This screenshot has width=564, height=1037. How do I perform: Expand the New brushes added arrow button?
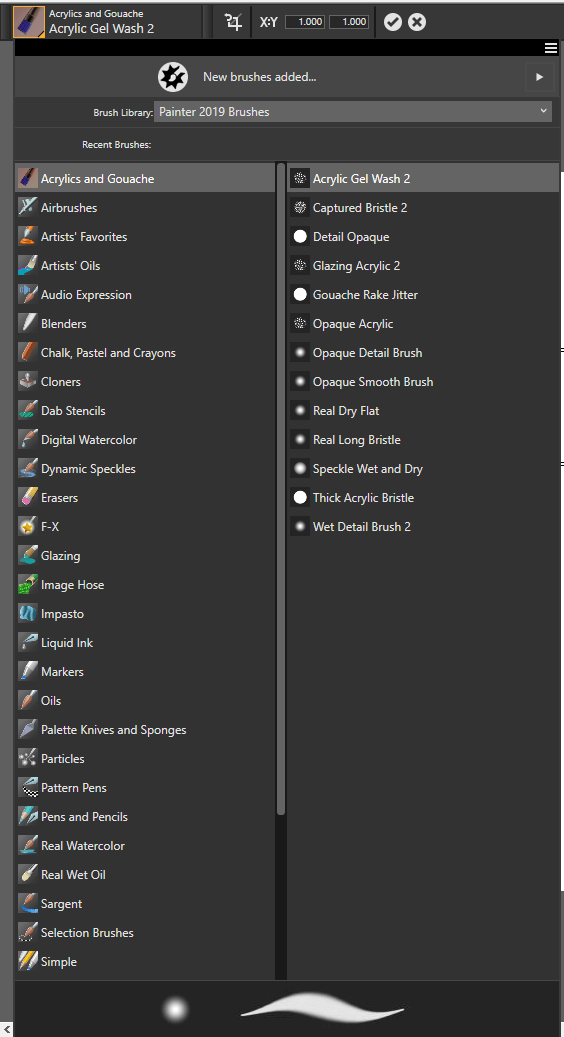pyautogui.click(x=539, y=77)
